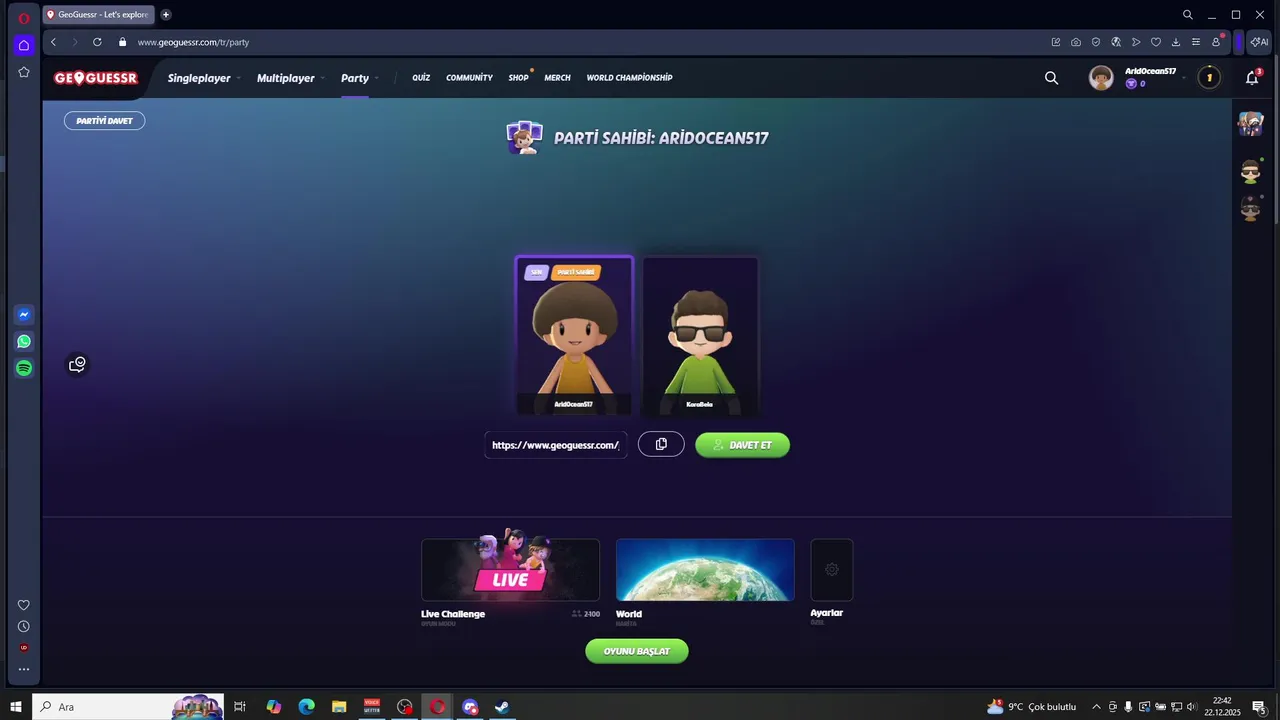
Task: Open WhatsApp in Opera sidebar
Action: tap(24, 341)
